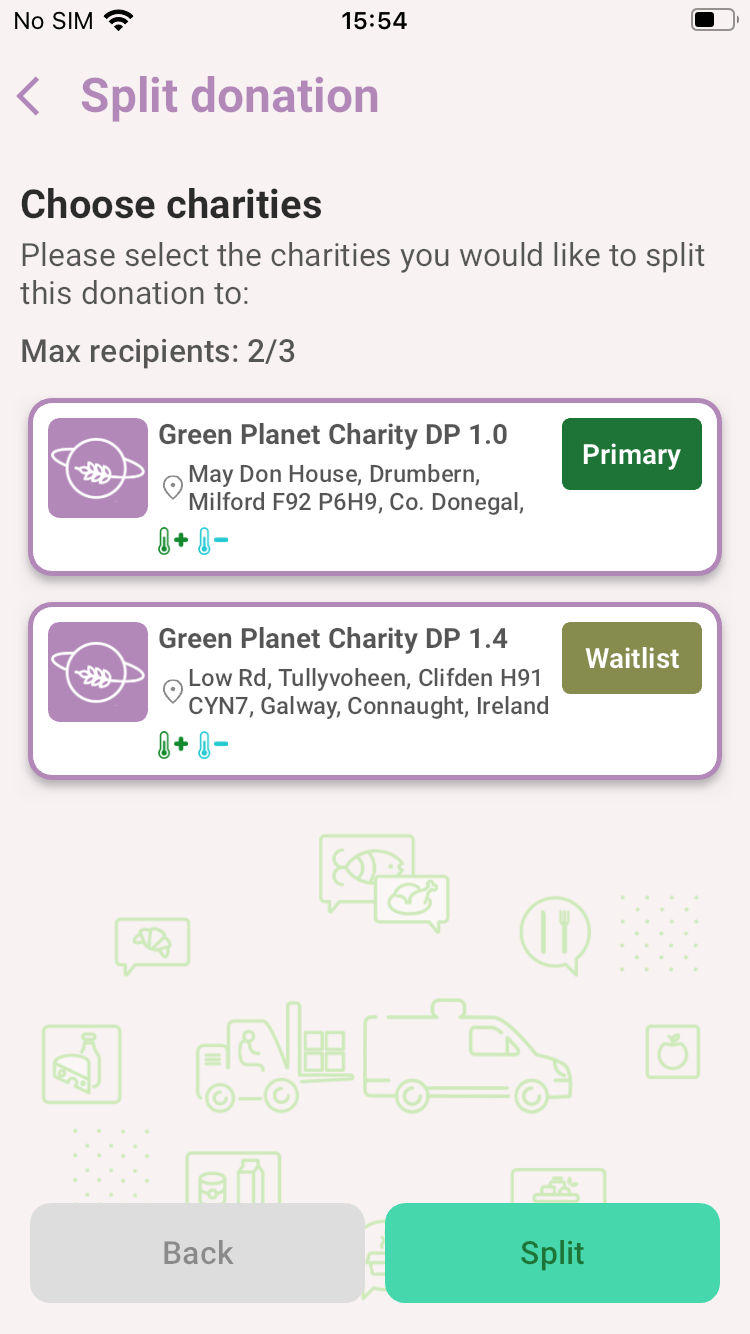Tap the back chevron beside Split donation
The image size is (750, 1334).
(x=29, y=97)
